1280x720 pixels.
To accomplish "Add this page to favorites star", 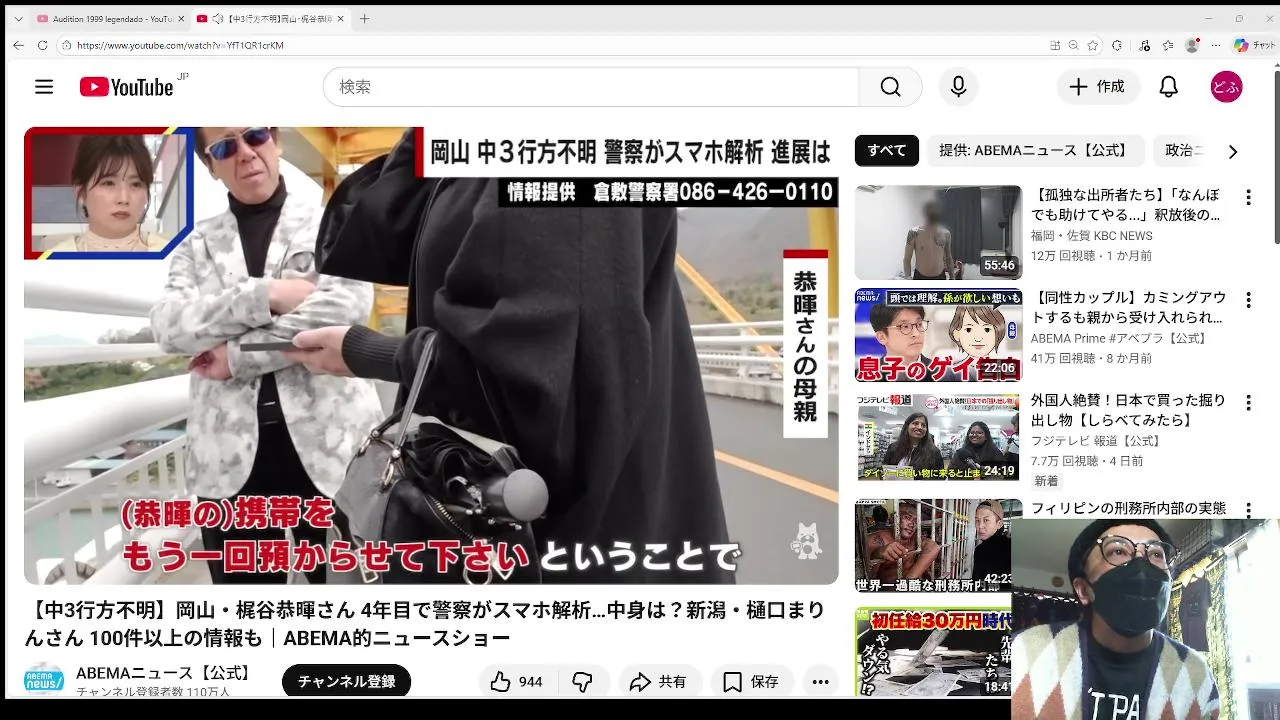I will click(x=1093, y=45).
